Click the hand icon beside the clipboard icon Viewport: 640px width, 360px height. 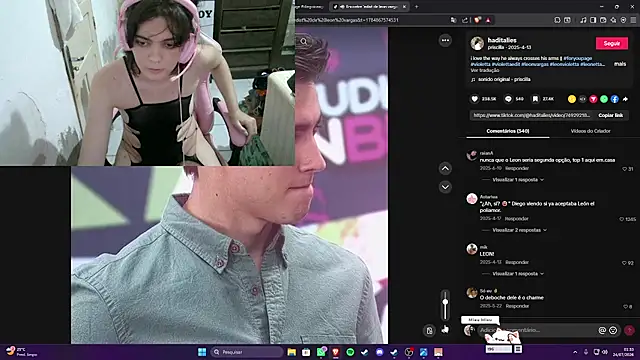(445, 329)
